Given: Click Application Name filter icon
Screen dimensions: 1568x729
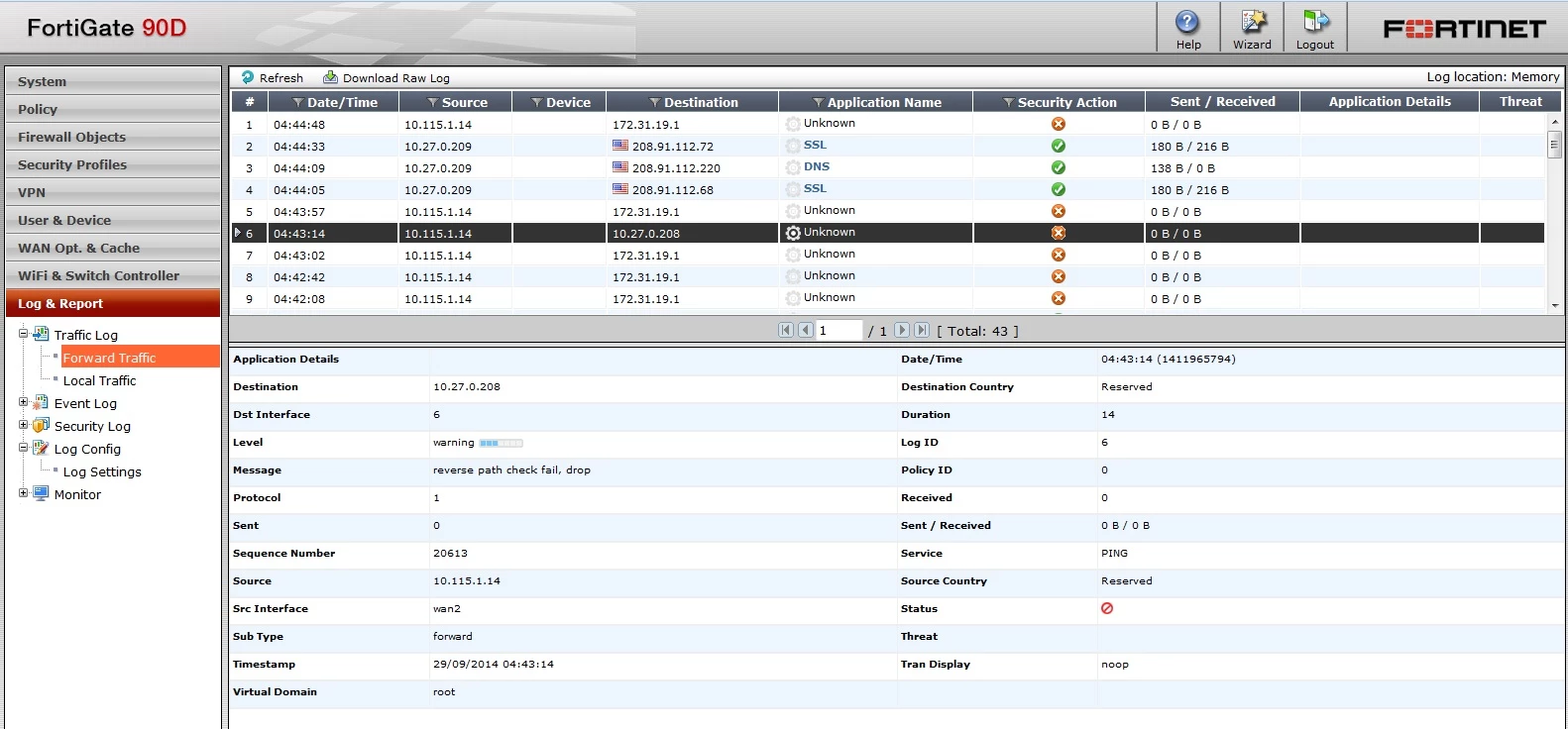Looking at the screenshot, I should coord(818,102).
